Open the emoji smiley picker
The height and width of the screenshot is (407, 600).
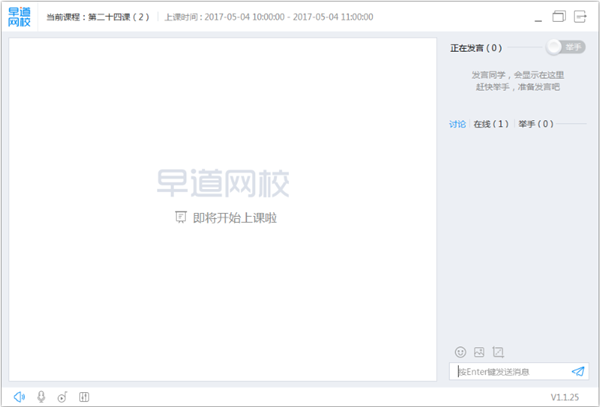pos(460,352)
